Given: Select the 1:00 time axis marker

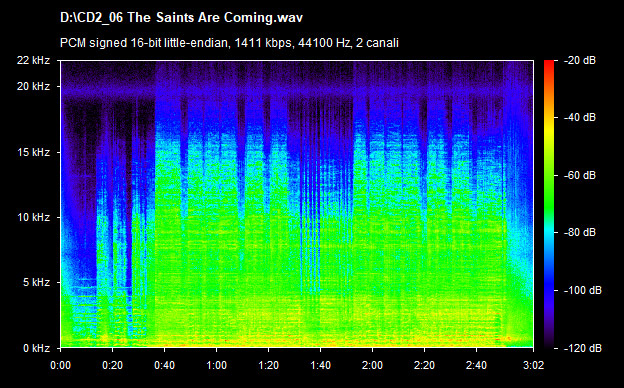Looking at the screenshot, I should pos(216,365).
